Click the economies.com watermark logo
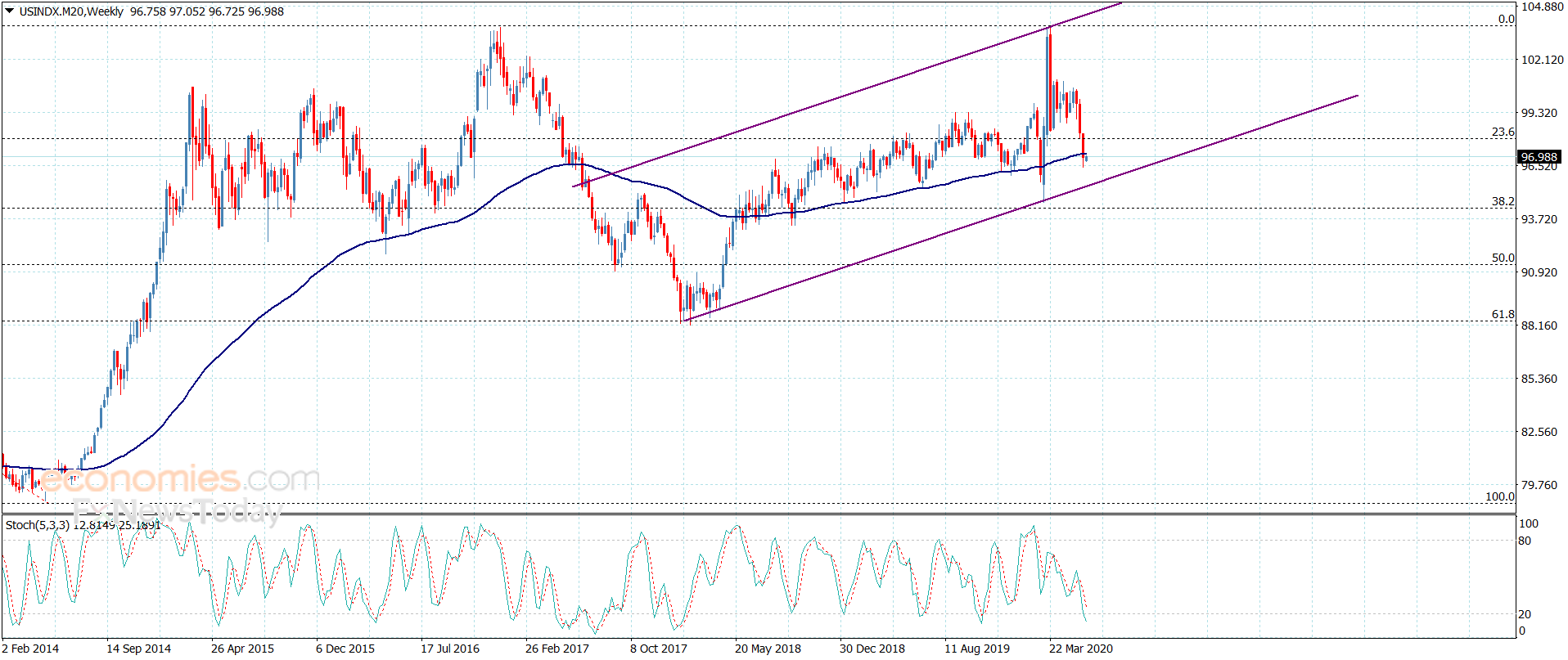 coord(178,479)
